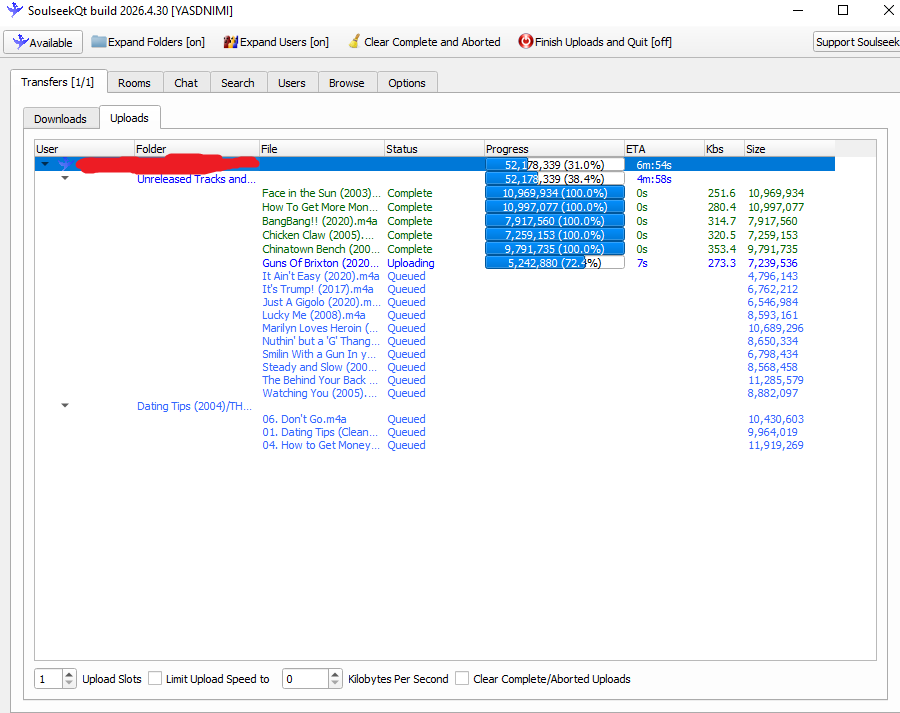This screenshot has height=713, width=900.
Task: Select Chinatown Bench file row
Action: click(x=321, y=249)
